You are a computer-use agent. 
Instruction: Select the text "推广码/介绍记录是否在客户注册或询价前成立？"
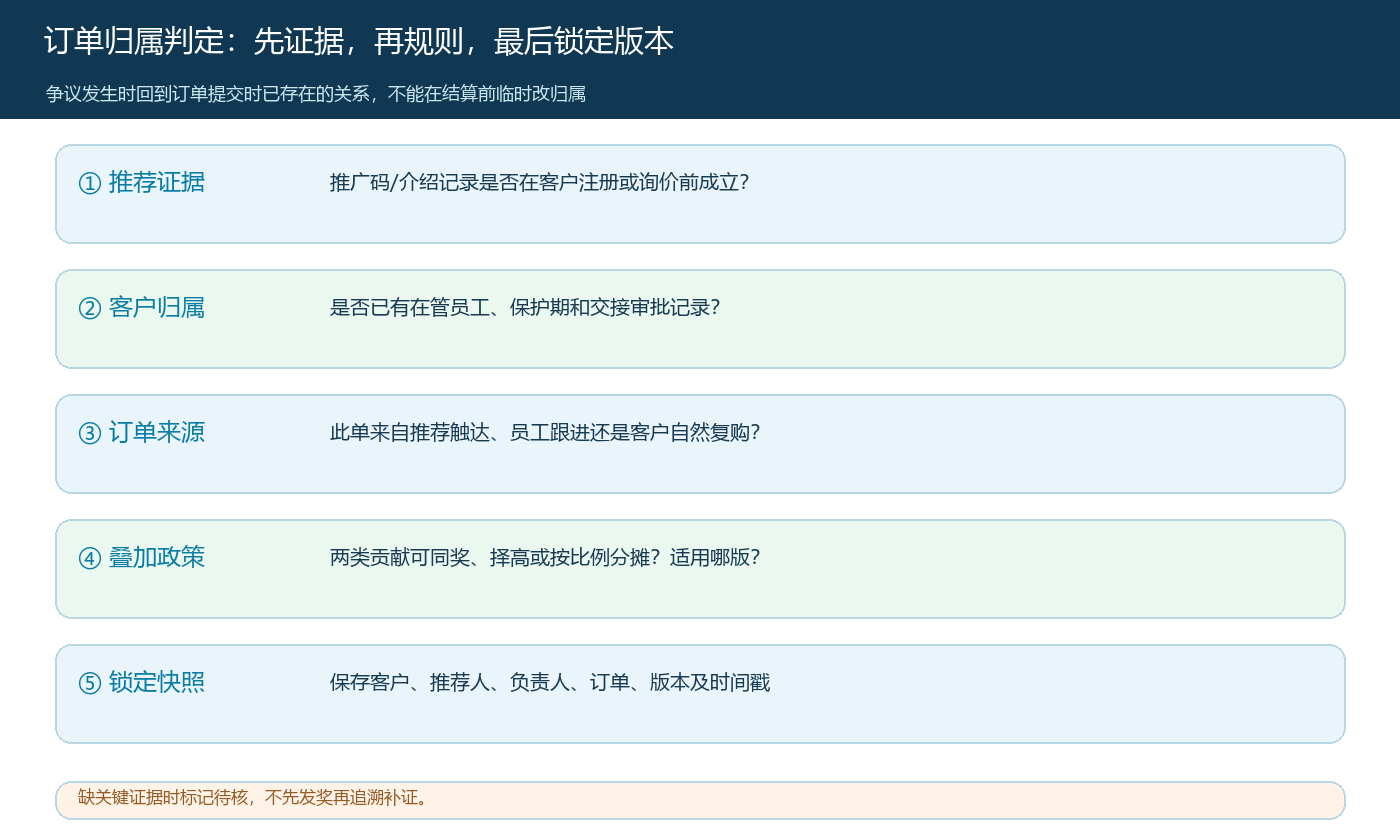click(540, 182)
